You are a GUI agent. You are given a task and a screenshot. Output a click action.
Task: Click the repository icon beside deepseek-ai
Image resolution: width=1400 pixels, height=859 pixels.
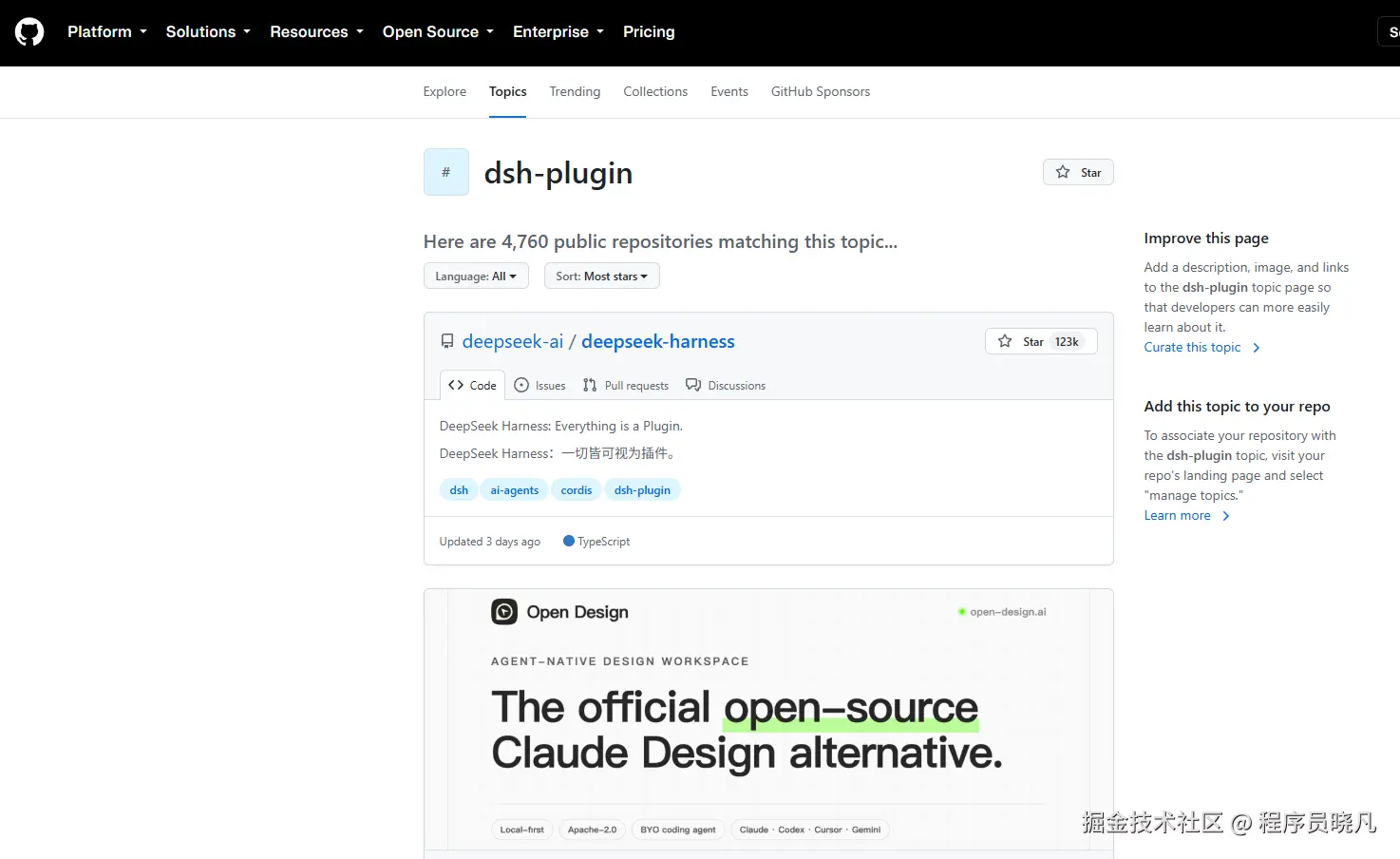click(447, 341)
